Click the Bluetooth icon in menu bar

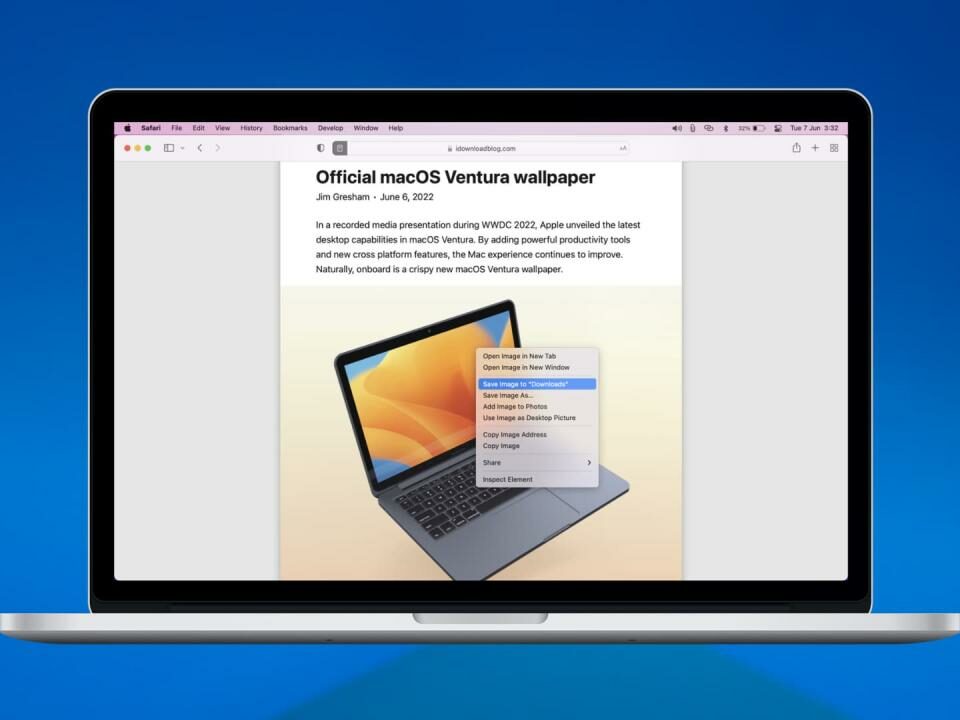tap(726, 128)
